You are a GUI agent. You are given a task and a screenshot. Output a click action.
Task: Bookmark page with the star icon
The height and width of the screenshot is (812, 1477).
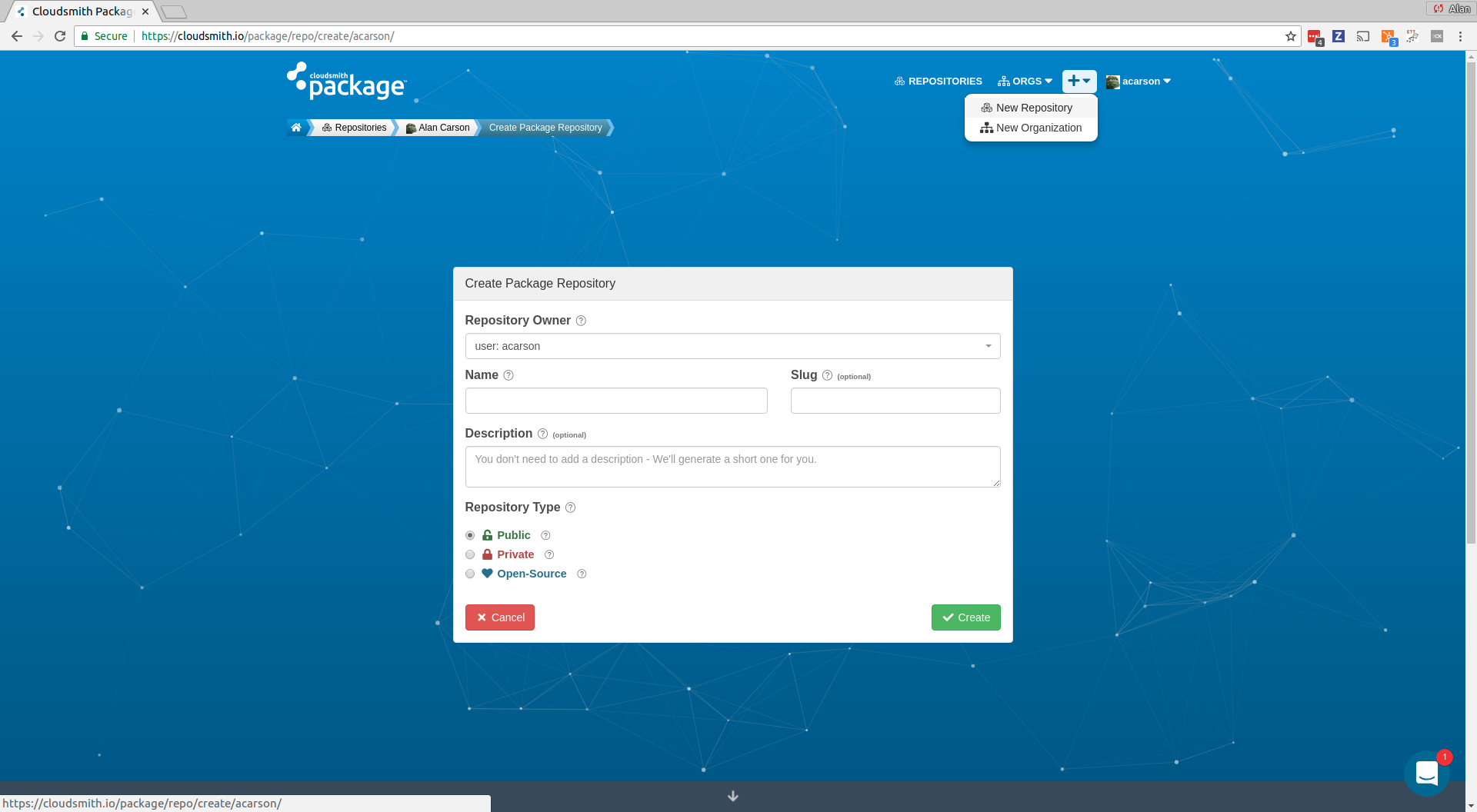pos(1290,36)
